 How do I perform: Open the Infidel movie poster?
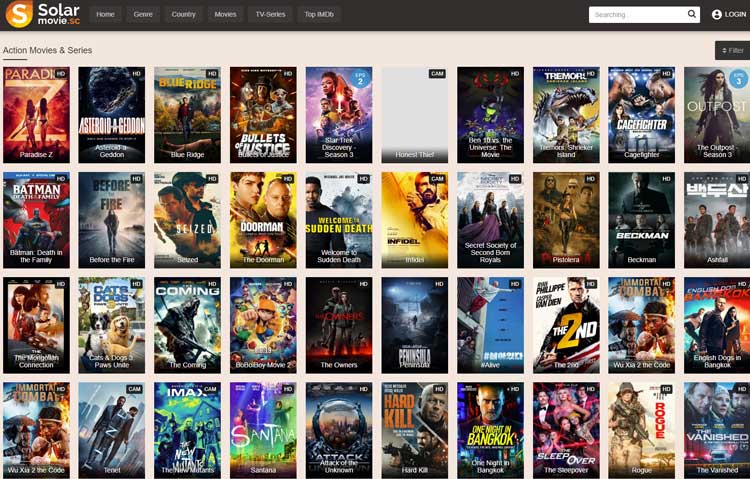415,220
